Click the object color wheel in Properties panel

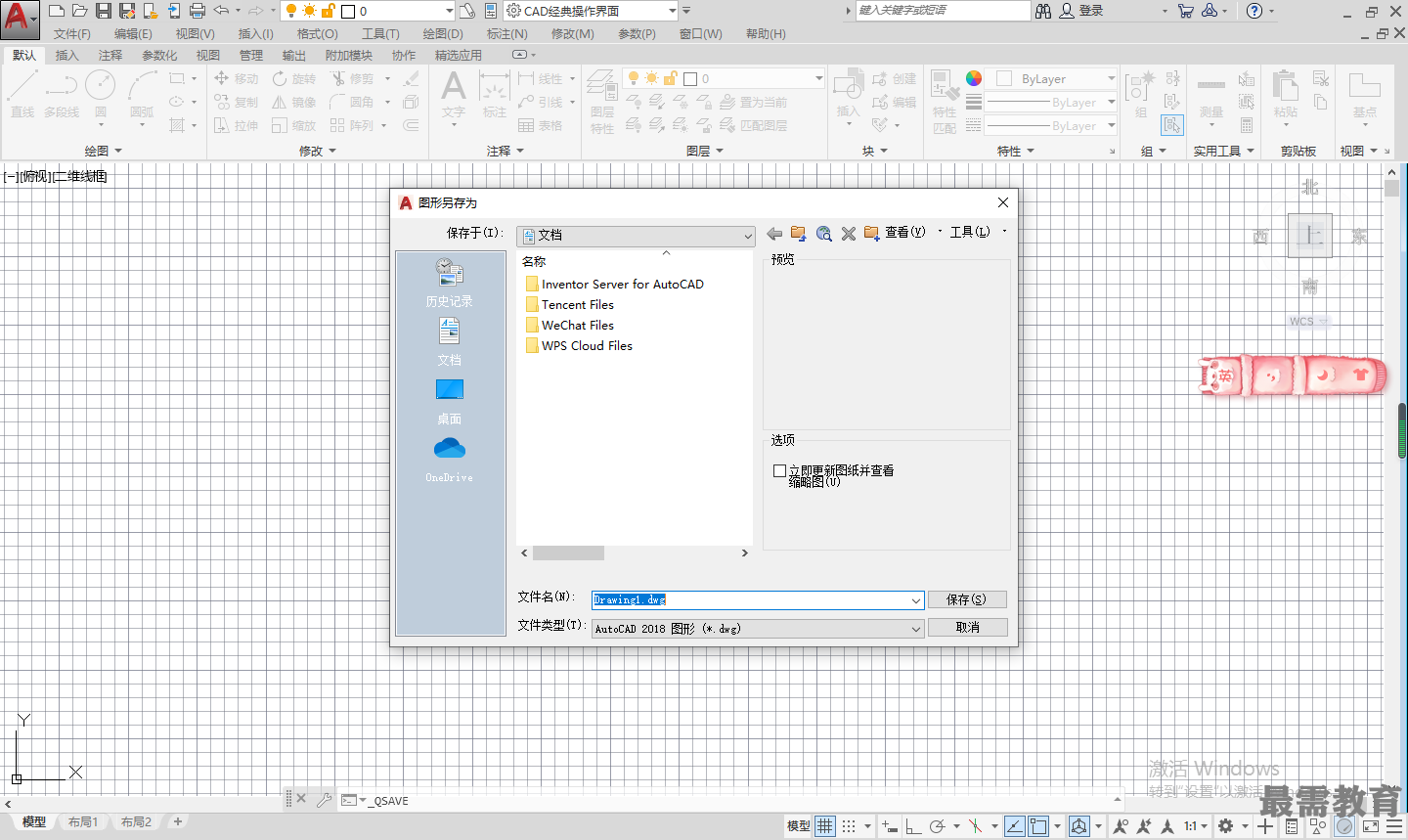[x=974, y=78]
